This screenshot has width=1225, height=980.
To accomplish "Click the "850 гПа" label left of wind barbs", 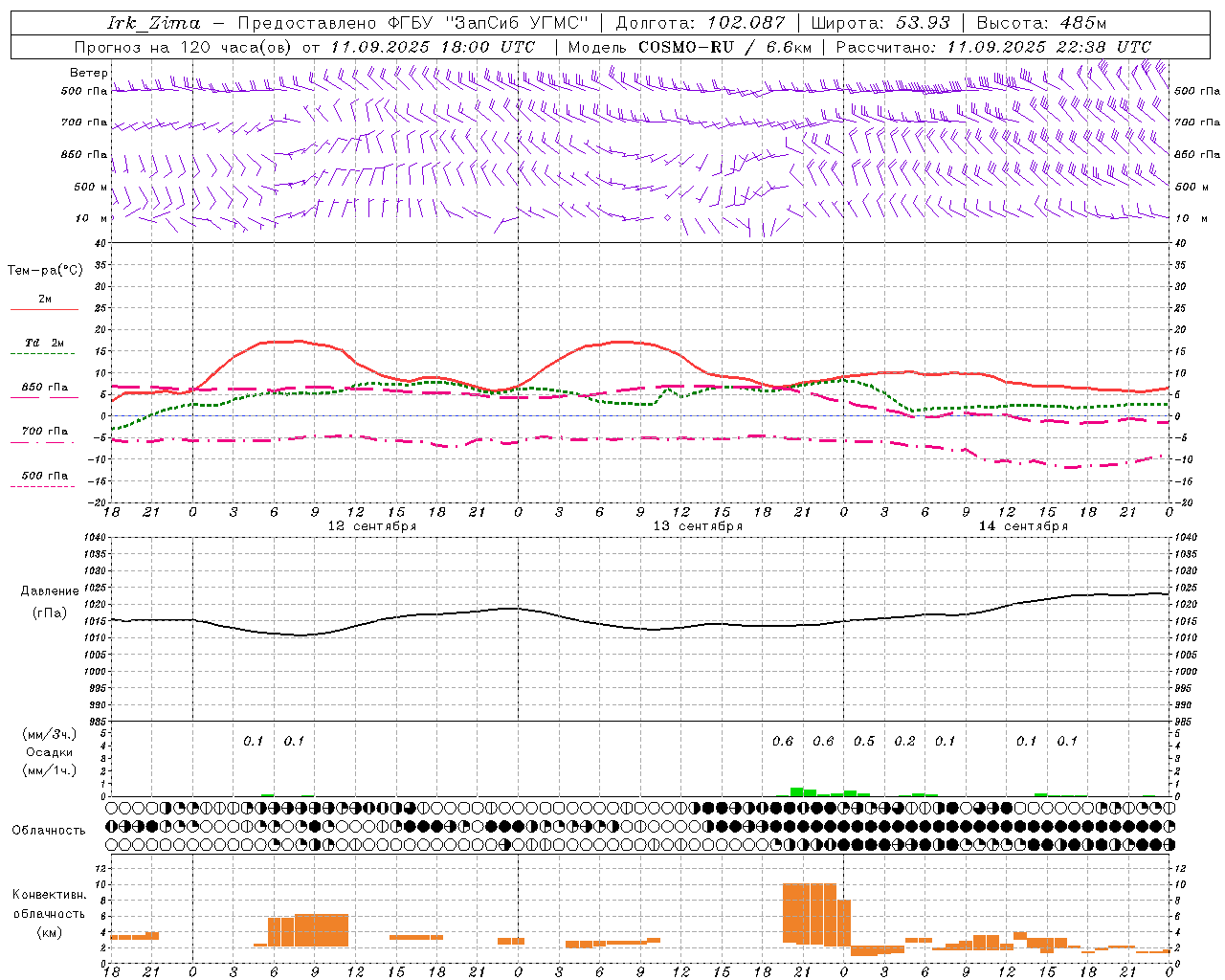I will pos(84,154).
